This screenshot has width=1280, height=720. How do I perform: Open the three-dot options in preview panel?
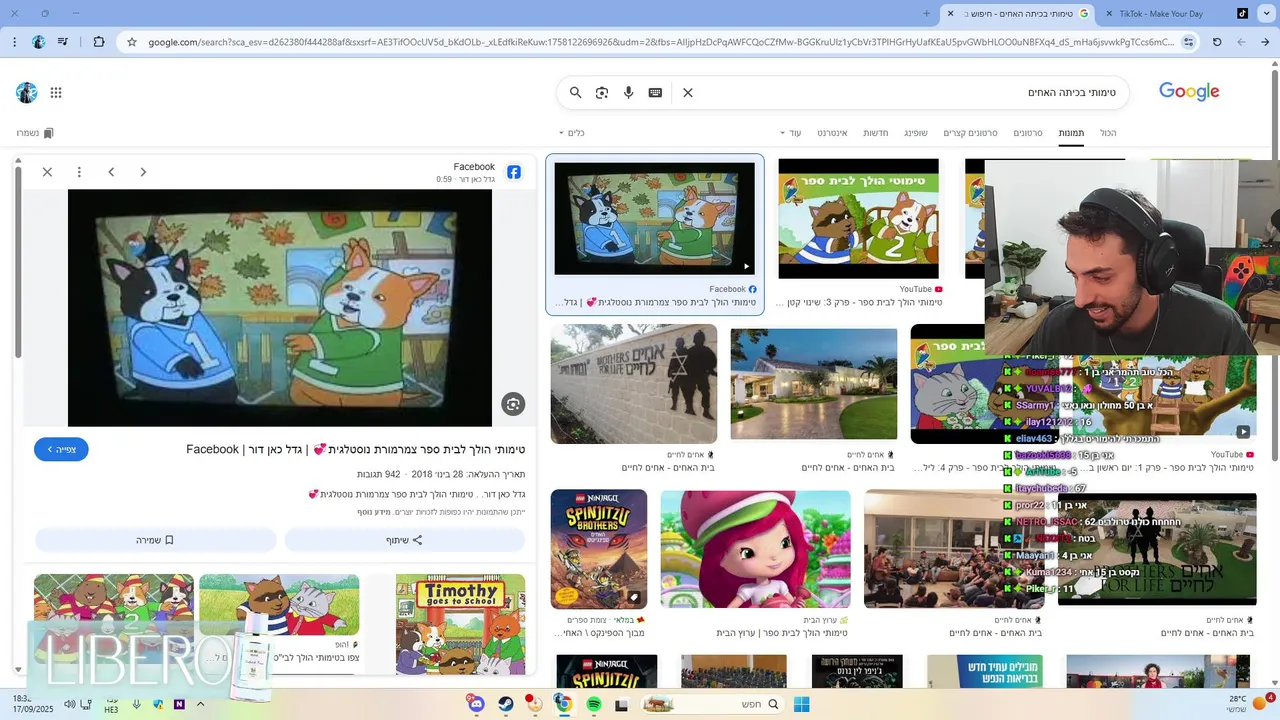79,172
